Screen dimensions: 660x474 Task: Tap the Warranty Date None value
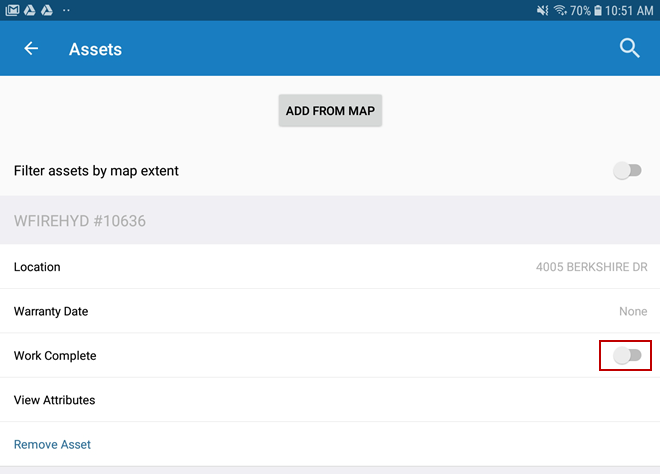pyautogui.click(x=632, y=311)
